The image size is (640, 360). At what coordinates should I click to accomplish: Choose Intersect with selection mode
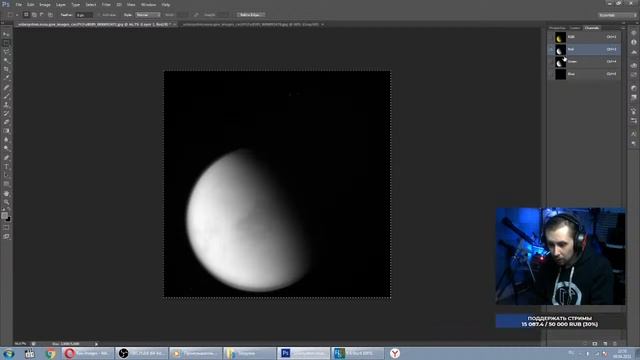pos(50,15)
